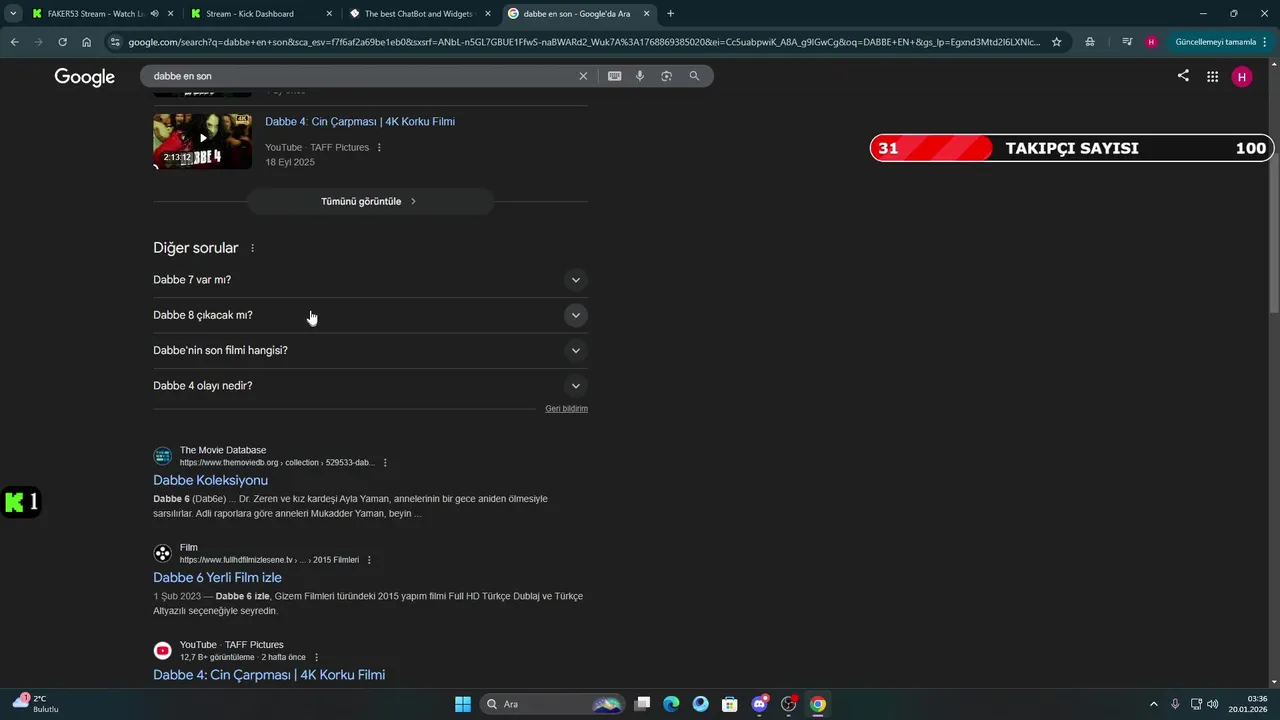This screenshot has width=1280, height=720.
Task: Click into Google search field
Action: [x=360, y=76]
